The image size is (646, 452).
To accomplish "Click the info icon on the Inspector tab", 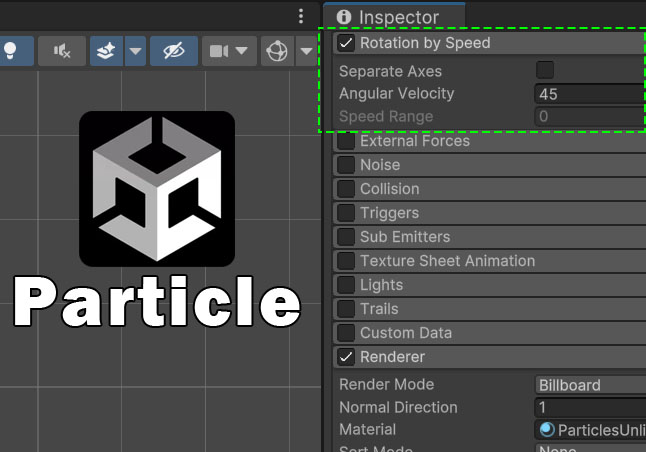I will (344, 17).
